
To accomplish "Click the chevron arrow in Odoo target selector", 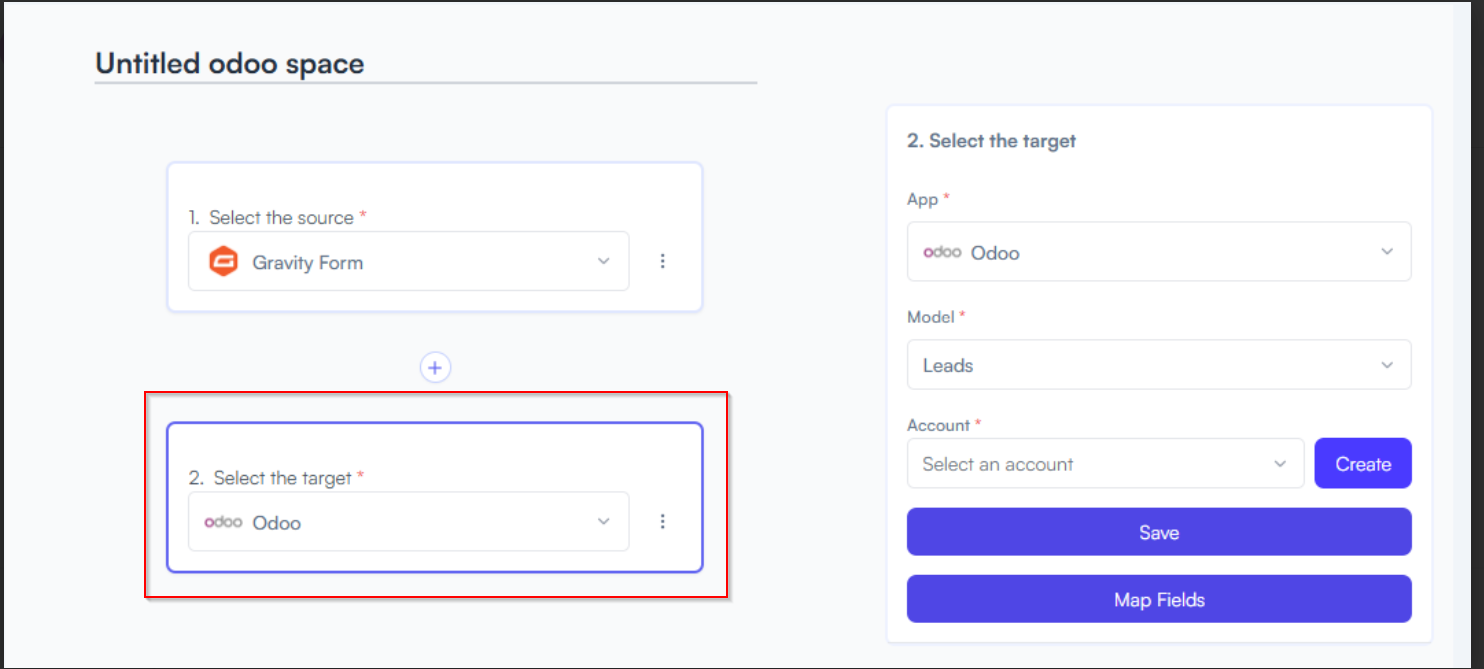I will (x=603, y=521).
